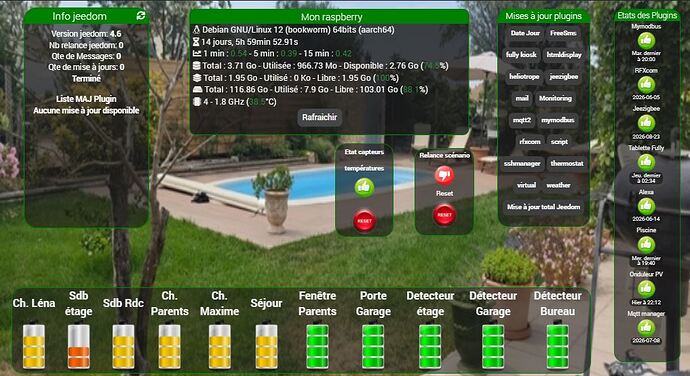Click the Total : 3.71 Go memory line
690x376 pixels.
[320, 66]
